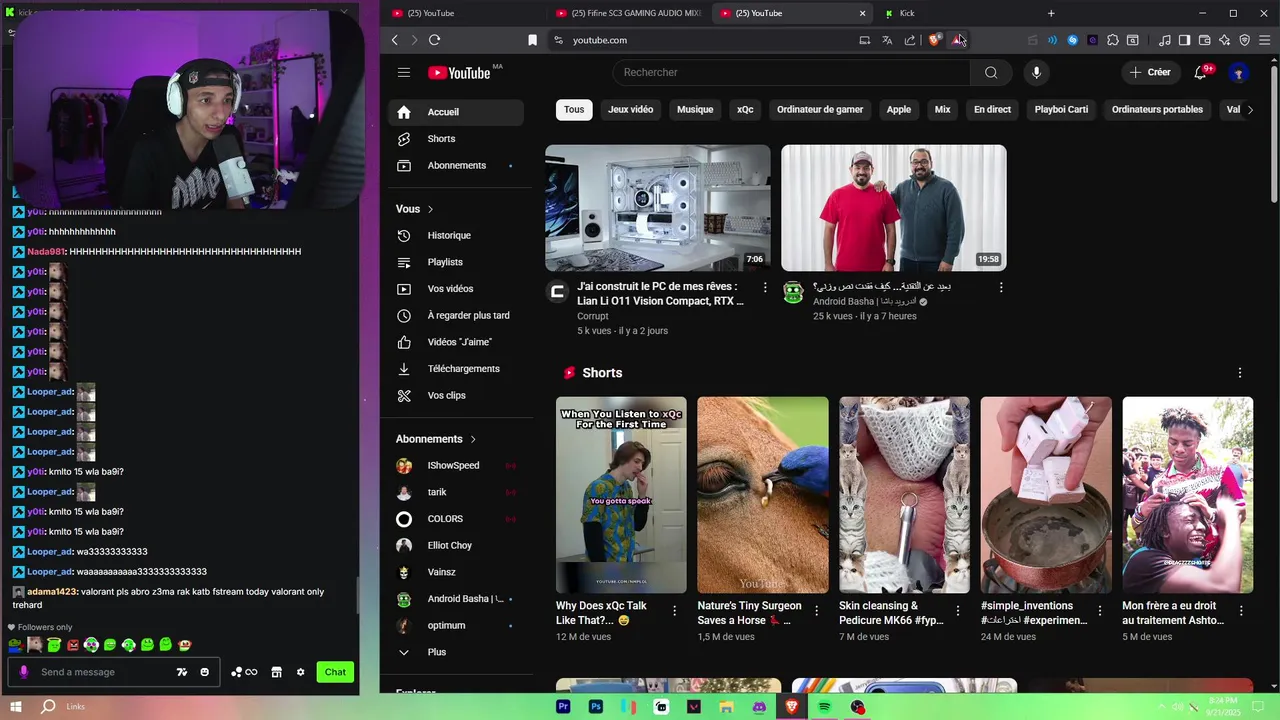Toggle the Brave Rewards triangle icon
Image resolution: width=1280 pixels, height=720 pixels.
958,40
